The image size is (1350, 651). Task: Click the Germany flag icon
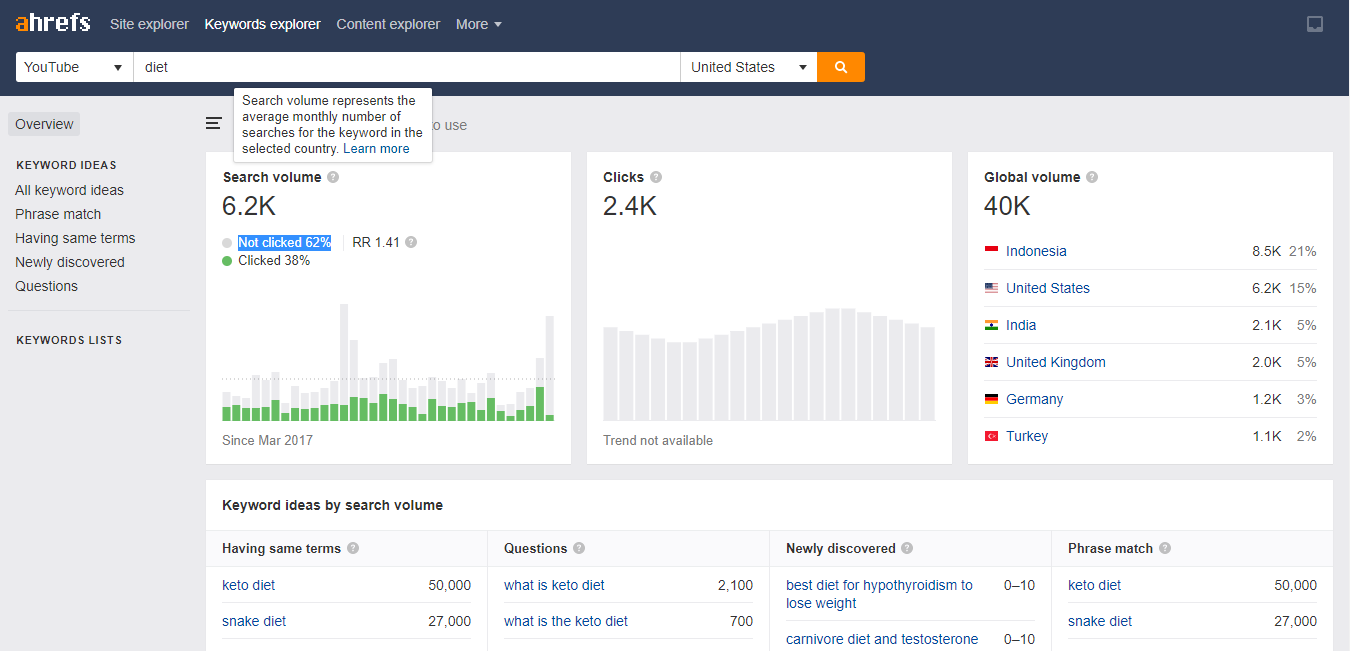991,399
